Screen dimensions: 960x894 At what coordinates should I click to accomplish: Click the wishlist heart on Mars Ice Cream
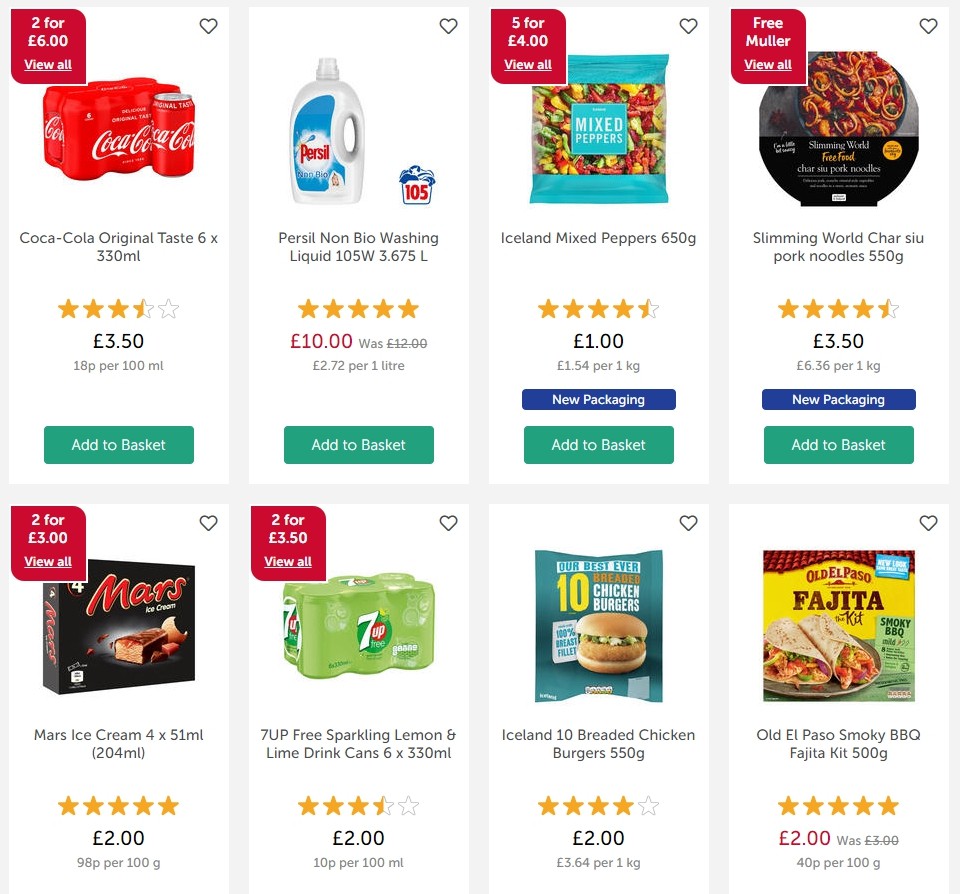click(208, 523)
